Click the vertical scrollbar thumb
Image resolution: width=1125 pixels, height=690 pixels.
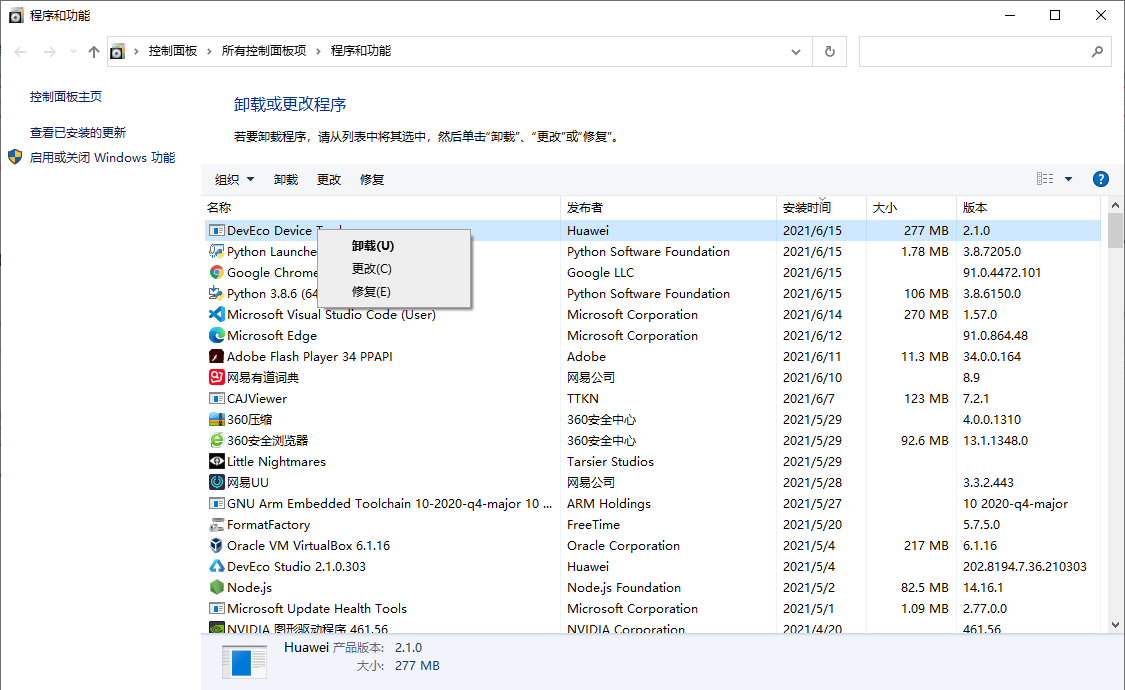point(1115,230)
